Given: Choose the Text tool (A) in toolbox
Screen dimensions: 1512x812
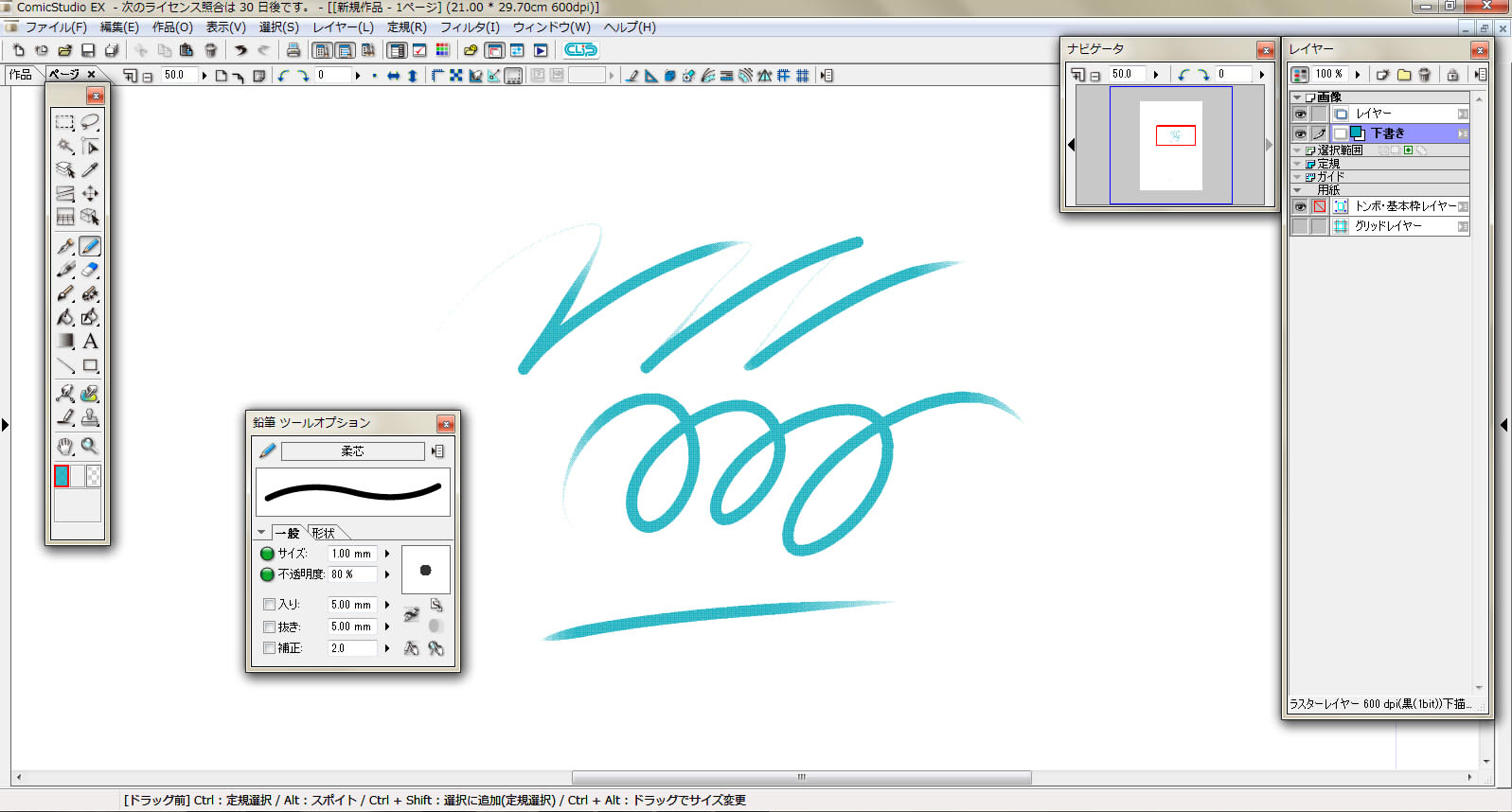Looking at the screenshot, I should coord(90,342).
